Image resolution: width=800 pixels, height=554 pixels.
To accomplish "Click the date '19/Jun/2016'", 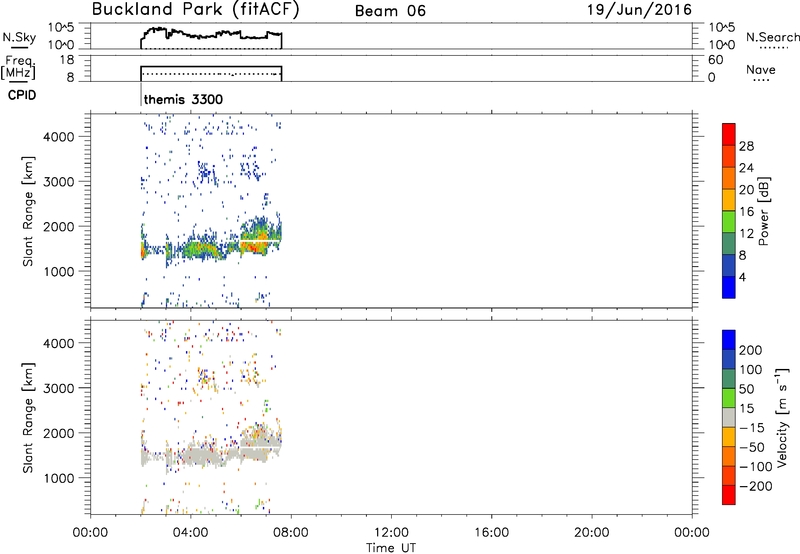I will 639,10.
